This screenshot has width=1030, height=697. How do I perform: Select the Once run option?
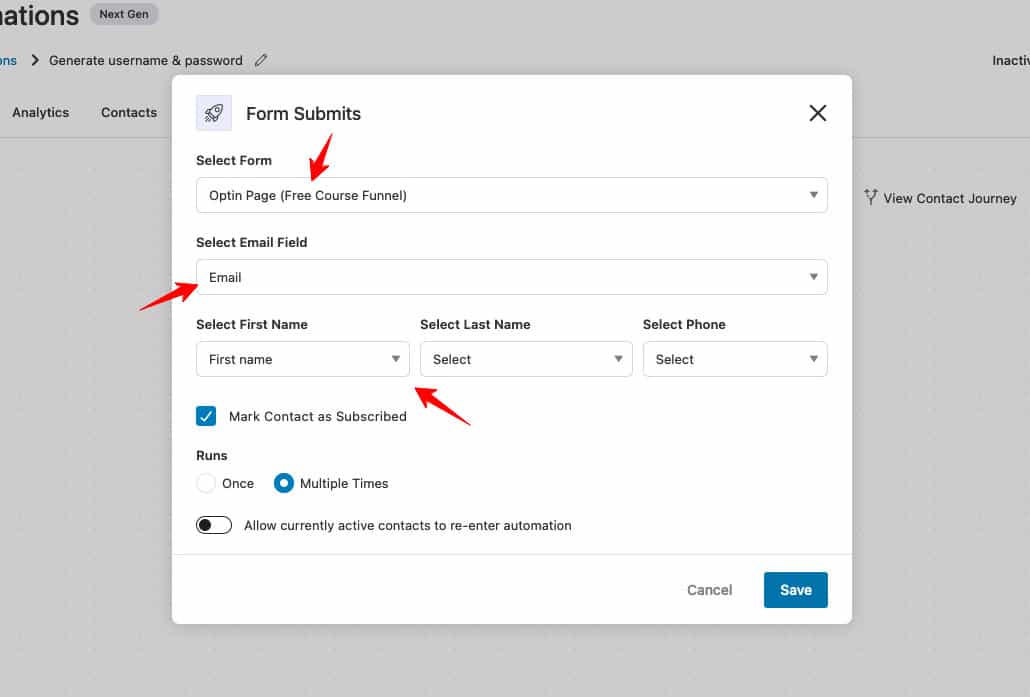tap(204, 483)
